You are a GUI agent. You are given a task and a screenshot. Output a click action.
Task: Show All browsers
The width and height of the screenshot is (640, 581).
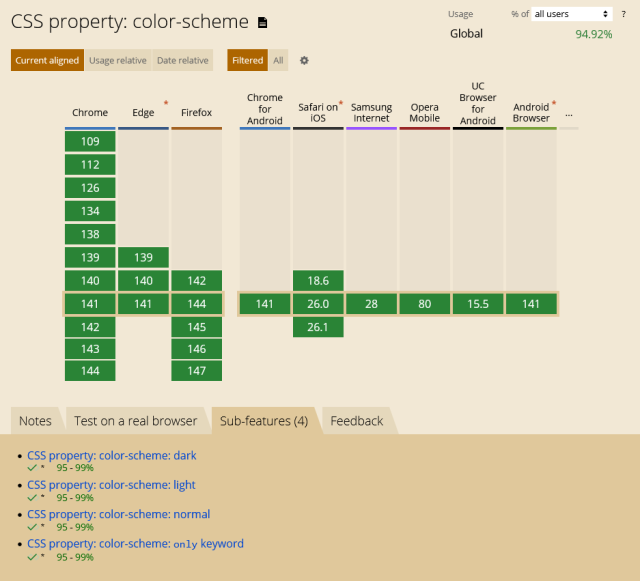coord(278,60)
